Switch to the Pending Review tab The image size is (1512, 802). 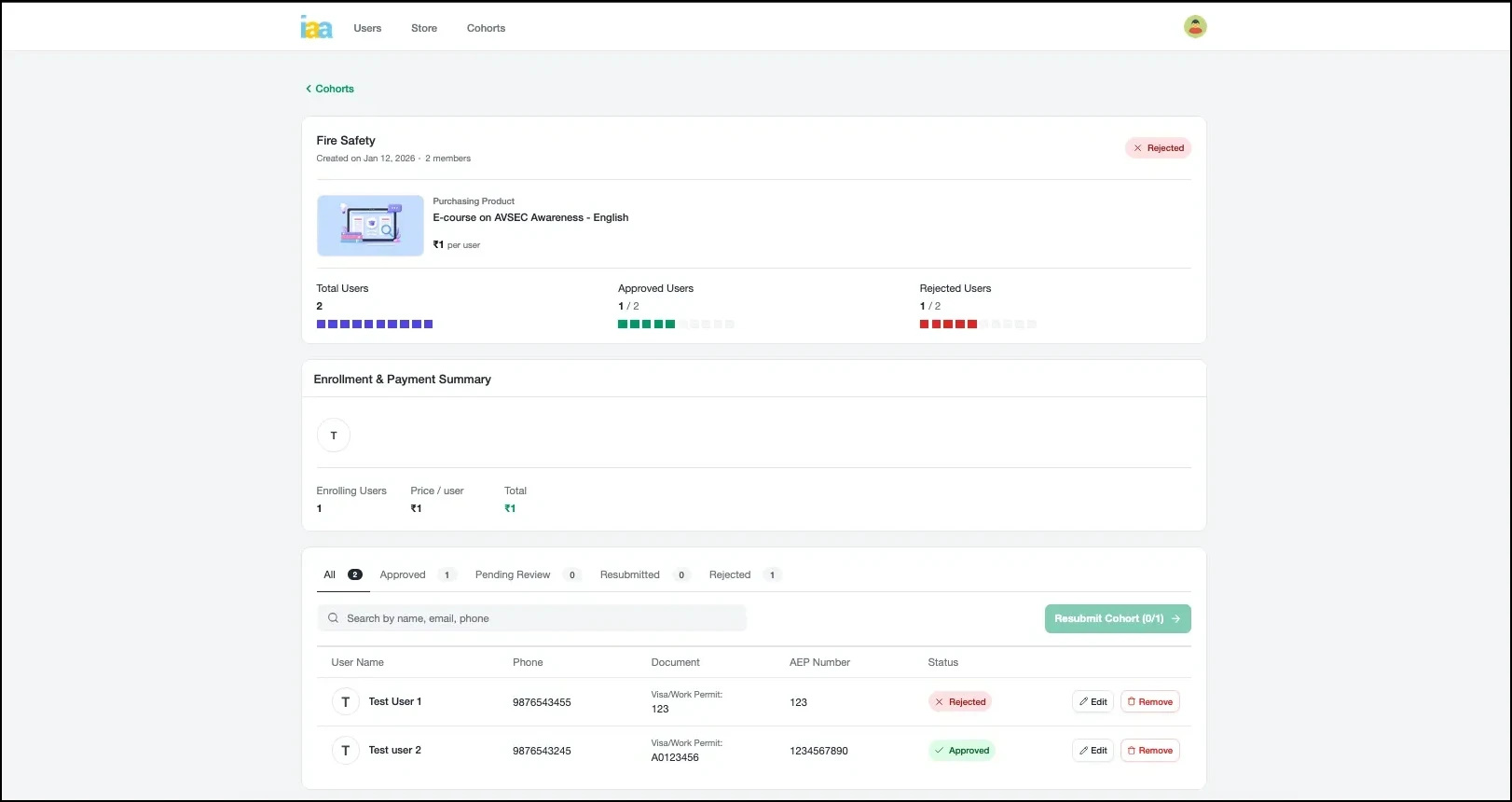click(x=513, y=574)
